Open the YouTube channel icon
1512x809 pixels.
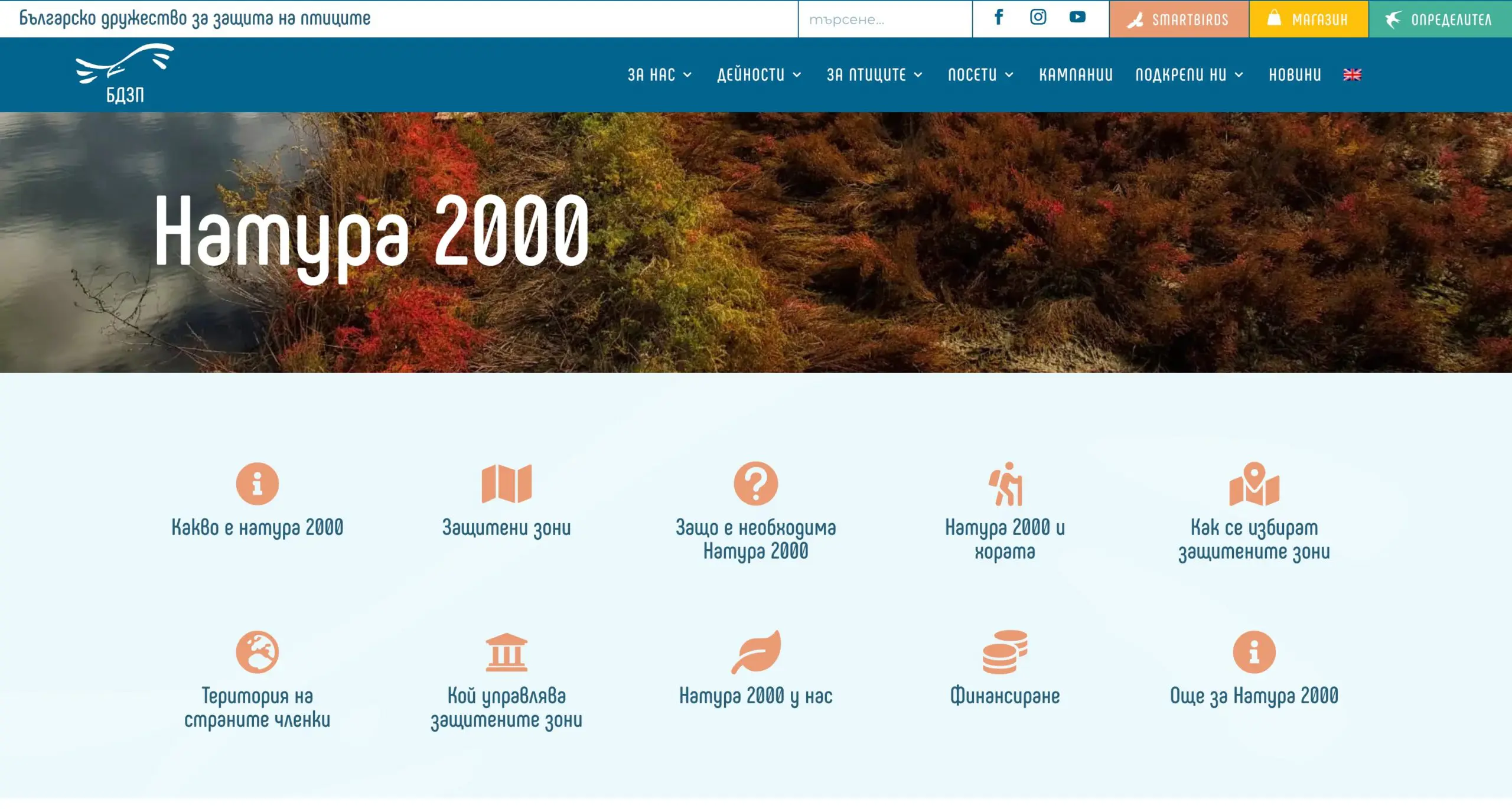point(1077,17)
